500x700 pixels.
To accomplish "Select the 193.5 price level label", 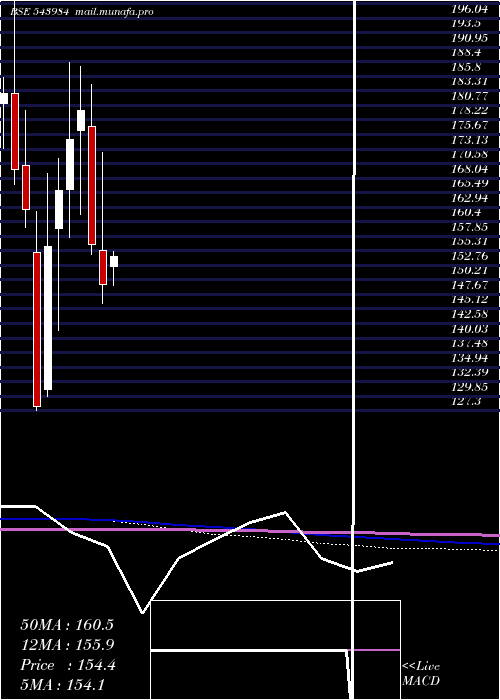I will pos(467,23).
